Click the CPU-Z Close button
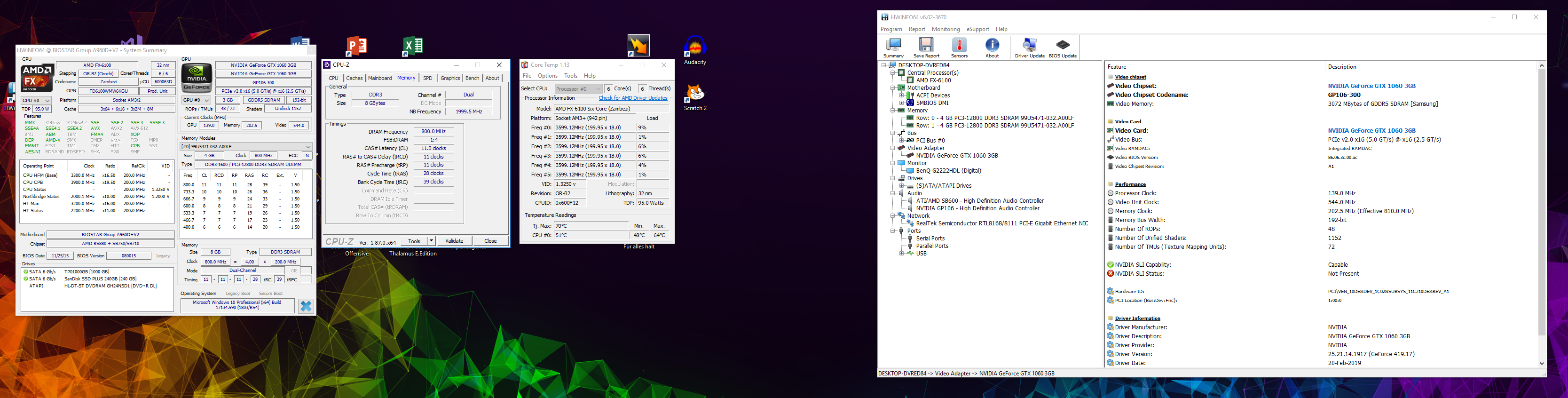Screen dimensions: 1568x398 coord(490,241)
